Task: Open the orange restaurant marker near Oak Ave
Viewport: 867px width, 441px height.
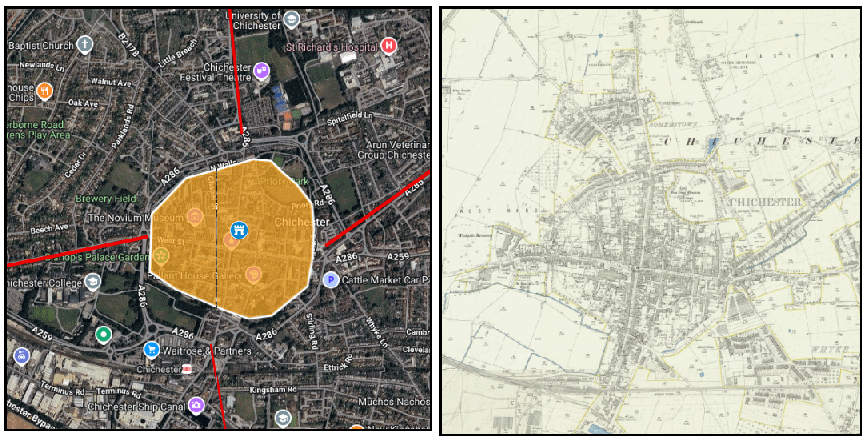Action: click(x=44, y=91)
